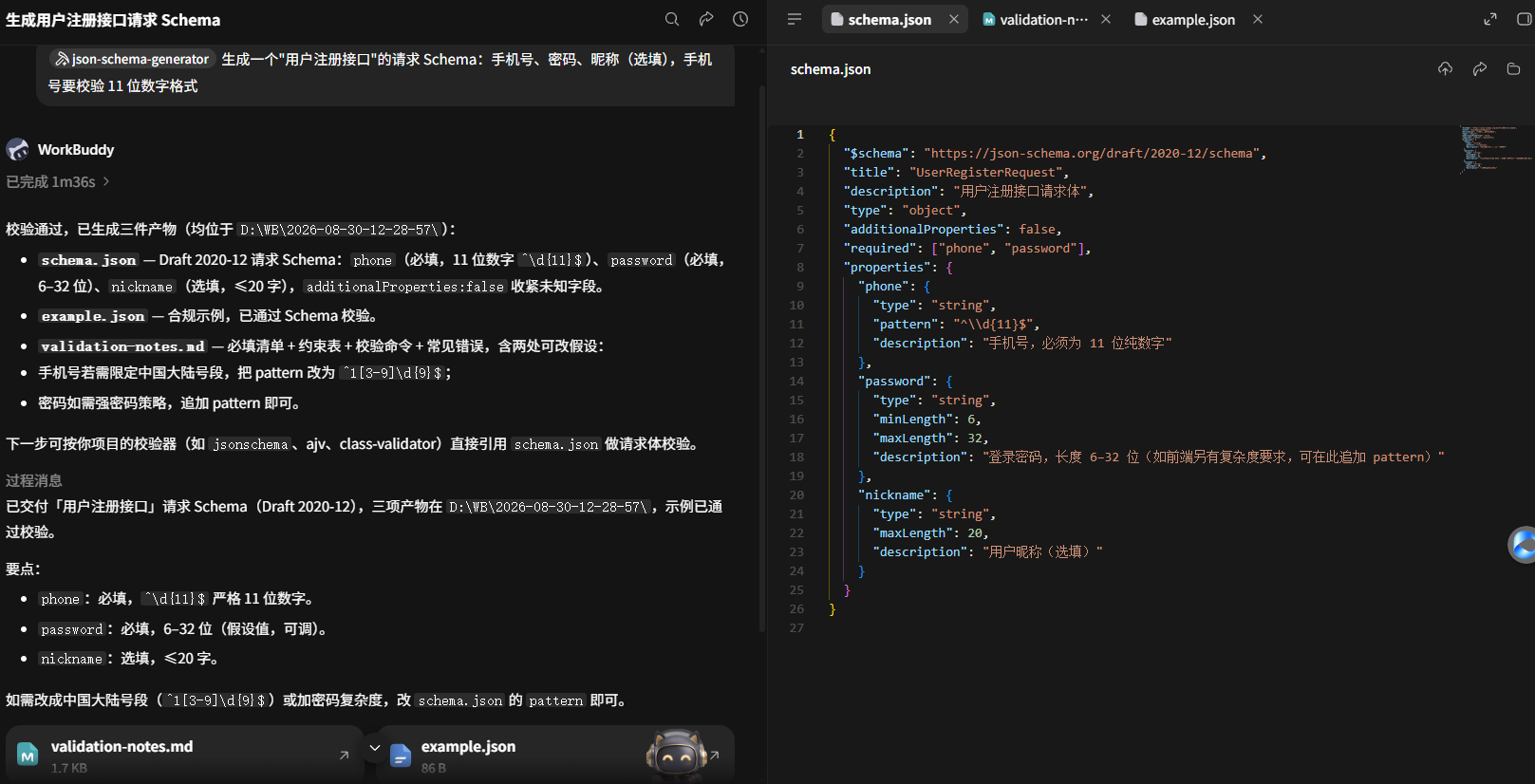Click line number 14 in the editor
1535x784 pixels.
pos(796,381)
